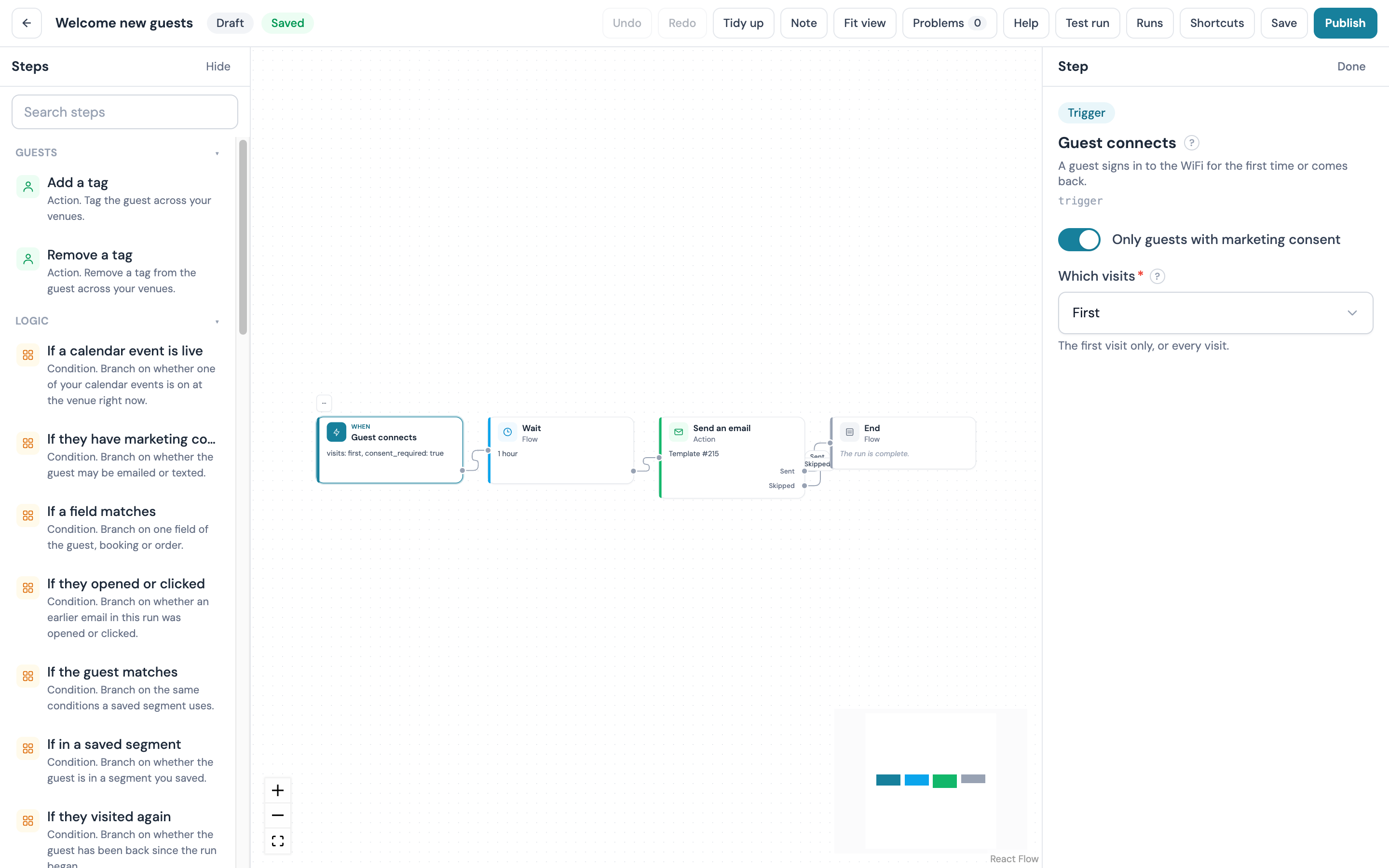1389x868 pixels.
Task: Add a Note from the toolbar
Action: click(803, 23)
